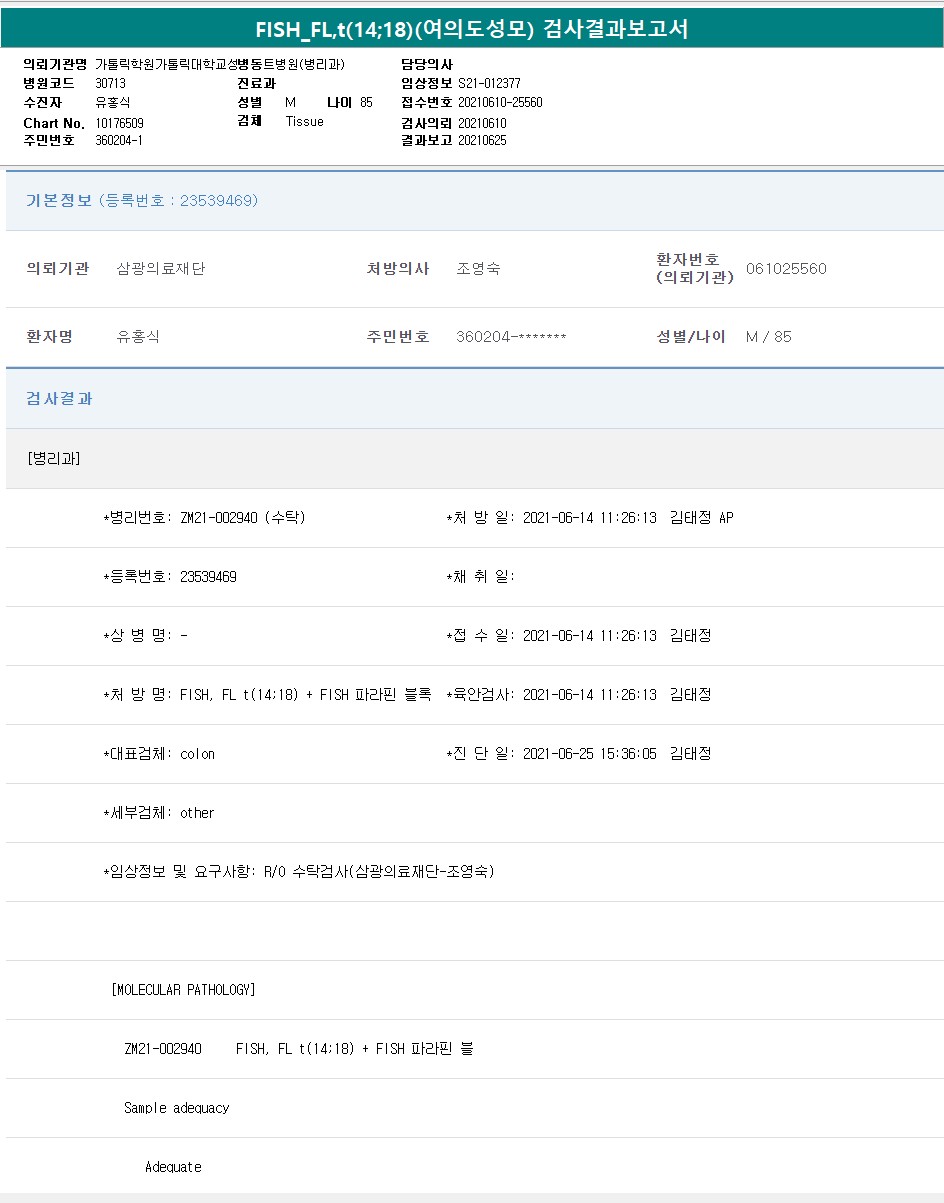Select hospital code value 30713
Viewport: 944px width, 1203px height.
coord(110,84)
